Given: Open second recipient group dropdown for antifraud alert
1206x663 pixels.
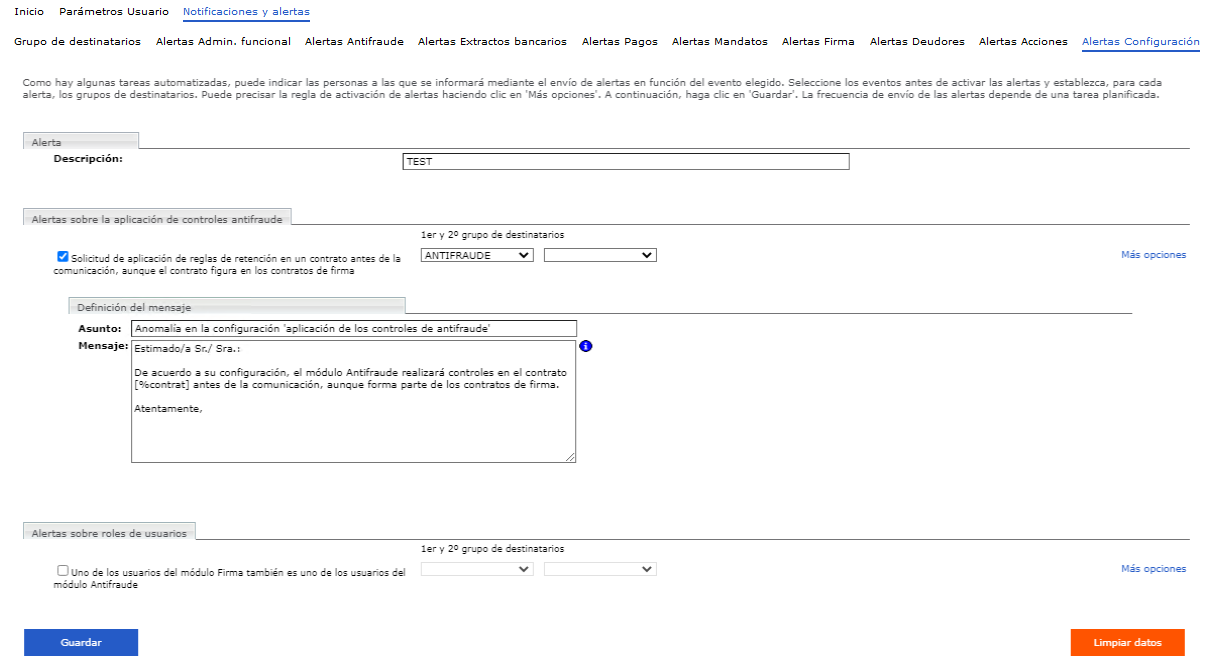Looking at the screenshot, I should click(x=600, y=255).
